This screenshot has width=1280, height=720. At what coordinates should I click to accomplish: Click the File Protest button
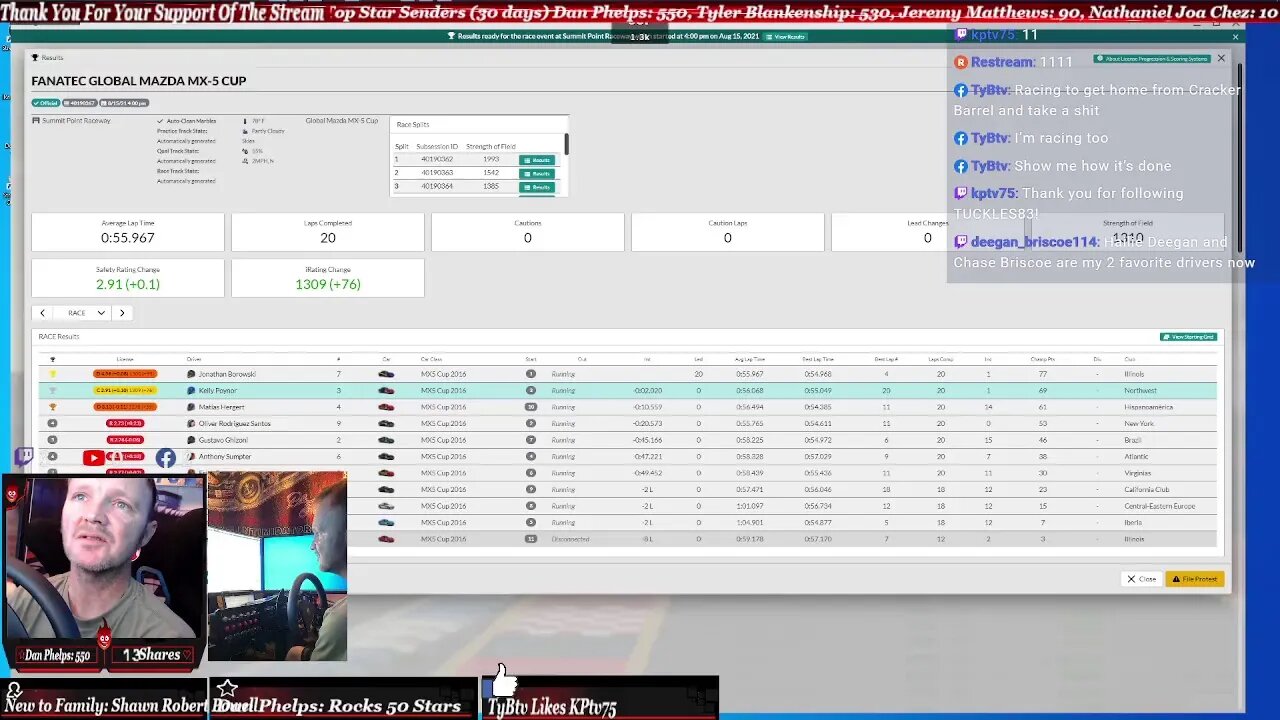[x=1195, y=579]
